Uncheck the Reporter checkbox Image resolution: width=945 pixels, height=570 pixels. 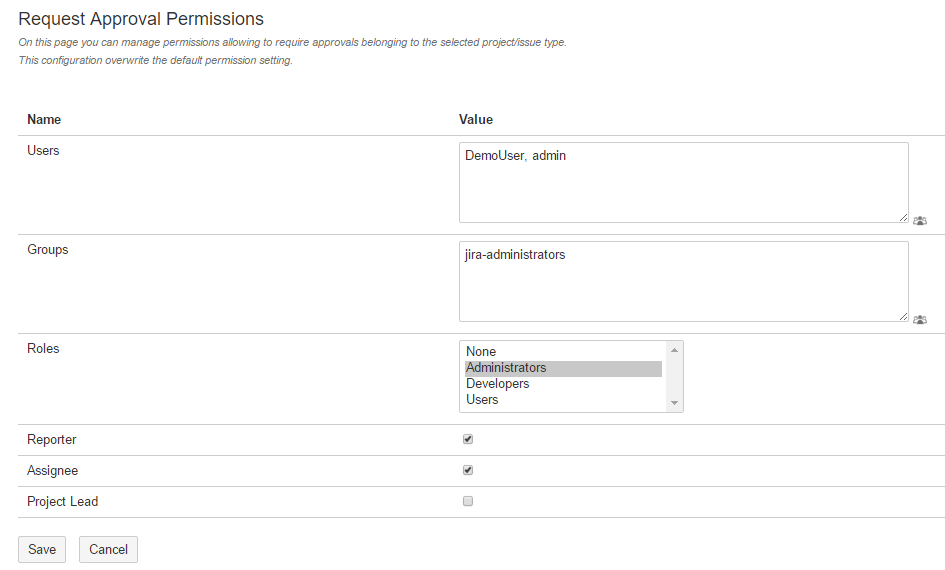click(467, 439)
